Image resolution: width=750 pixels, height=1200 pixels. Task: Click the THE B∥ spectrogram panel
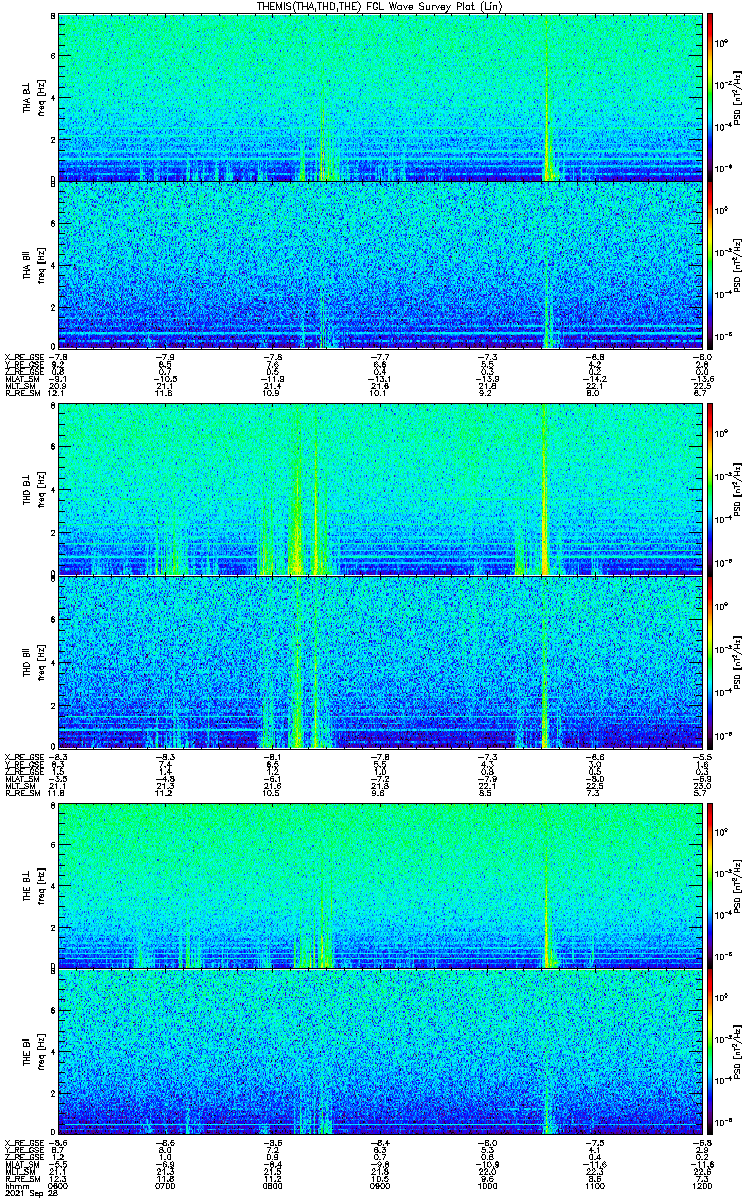click(380, 1052)
